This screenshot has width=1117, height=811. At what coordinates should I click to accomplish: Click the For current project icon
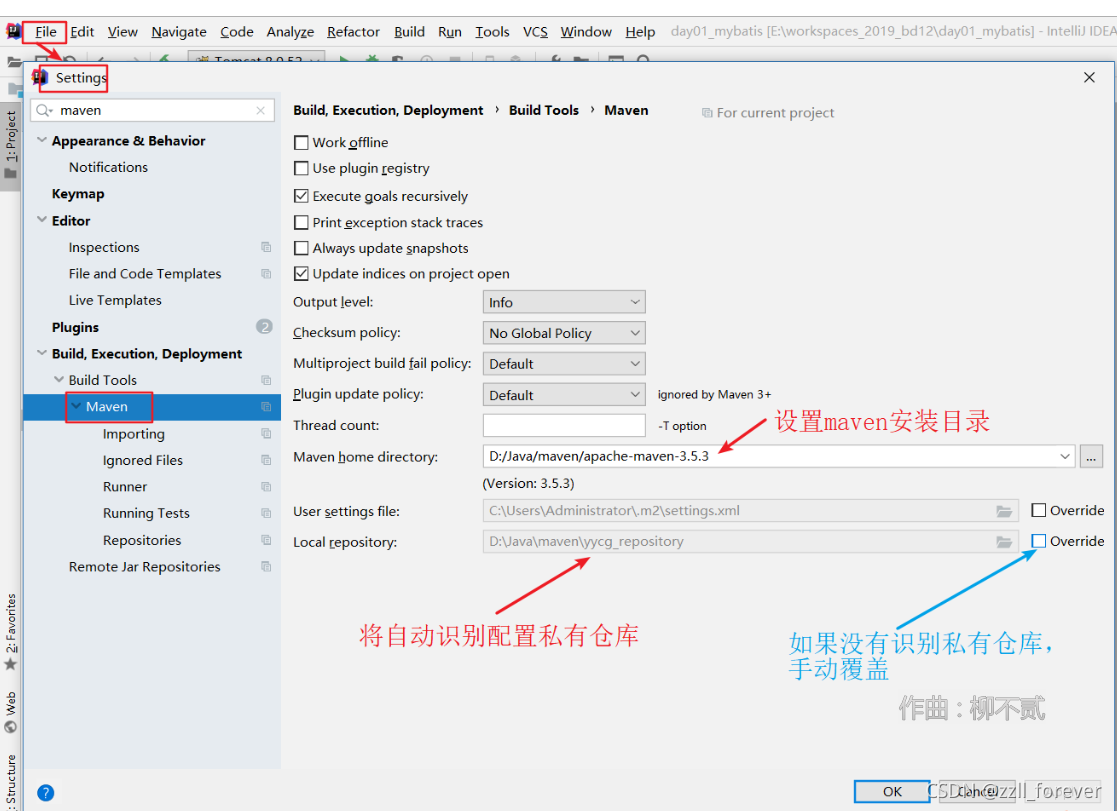(707, 113)
